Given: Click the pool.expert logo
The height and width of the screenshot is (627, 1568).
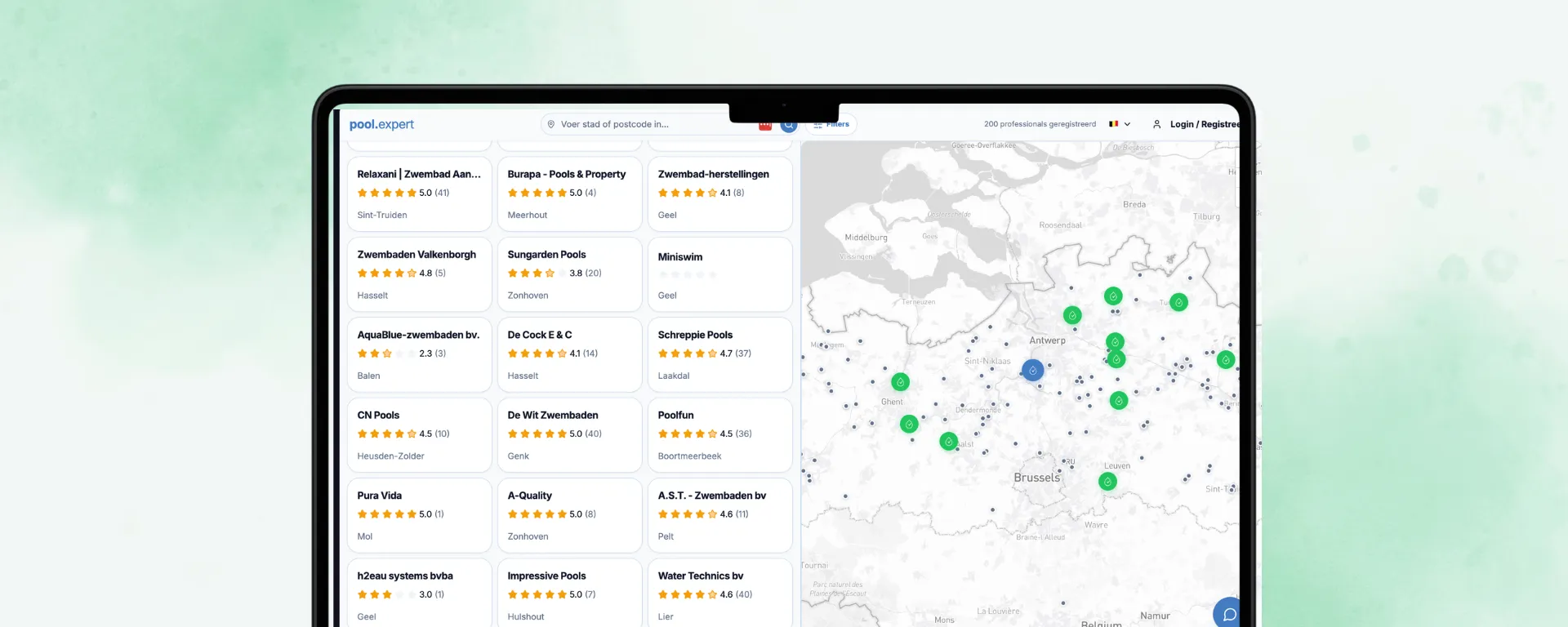Looking at the screenshot, I should pos(381,124).
